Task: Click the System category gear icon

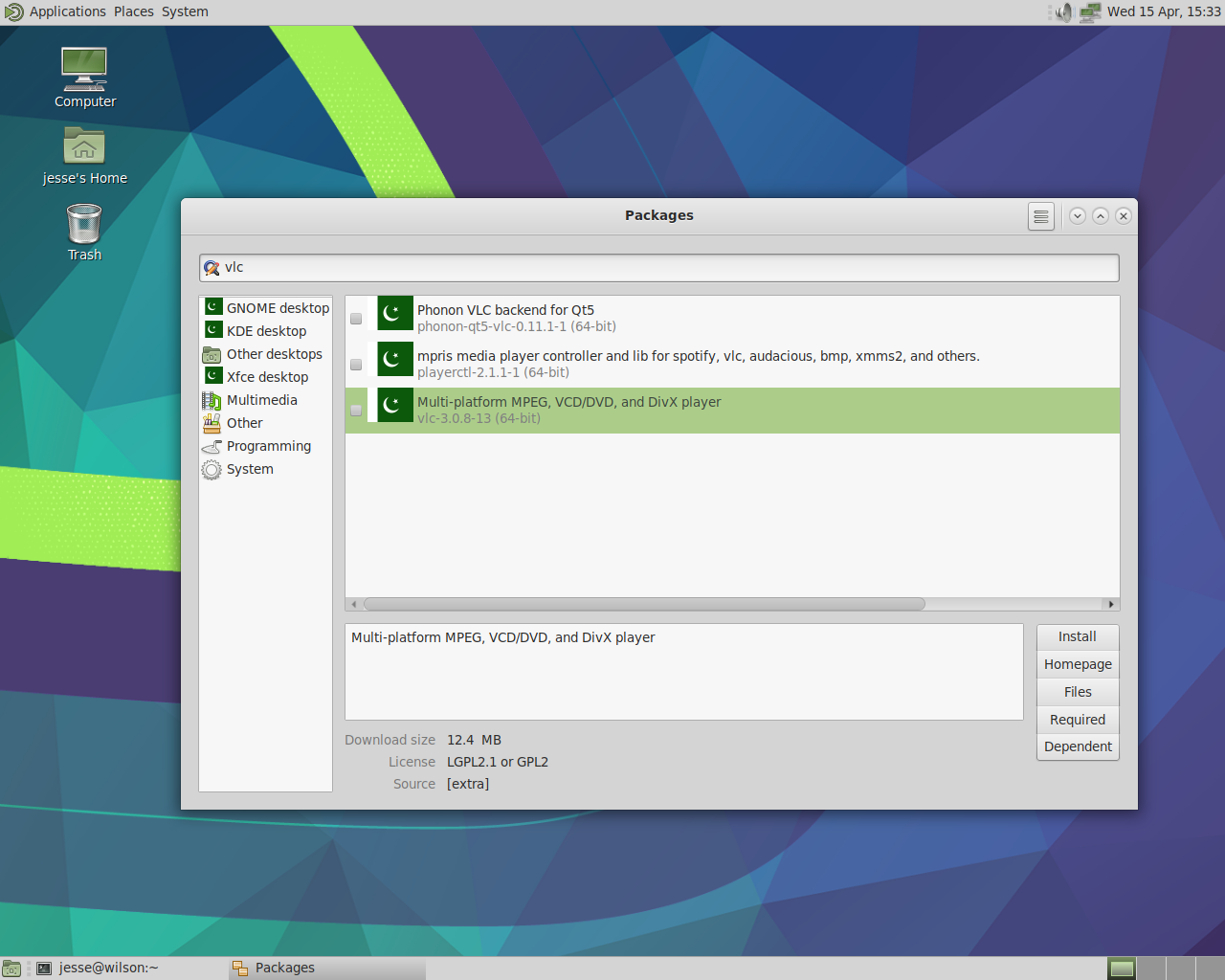Action: (212, 469)
